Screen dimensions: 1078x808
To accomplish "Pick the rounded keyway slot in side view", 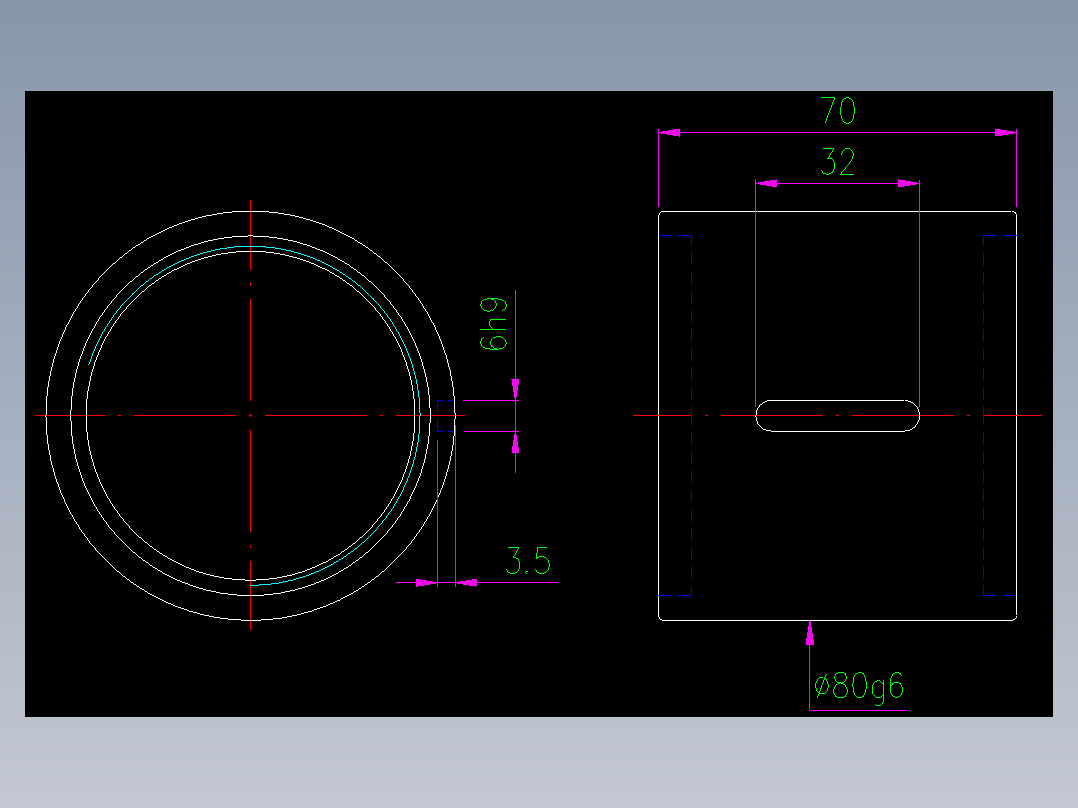I will tap(837, 415).
